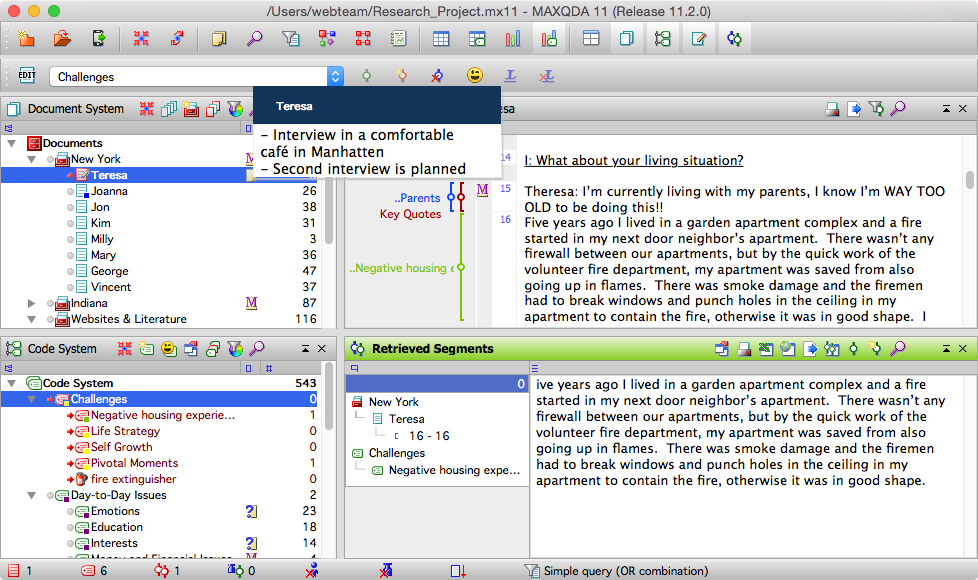Open an existing project via the folder icon
This screenshot has width=978, height=580.
[62, 39]
